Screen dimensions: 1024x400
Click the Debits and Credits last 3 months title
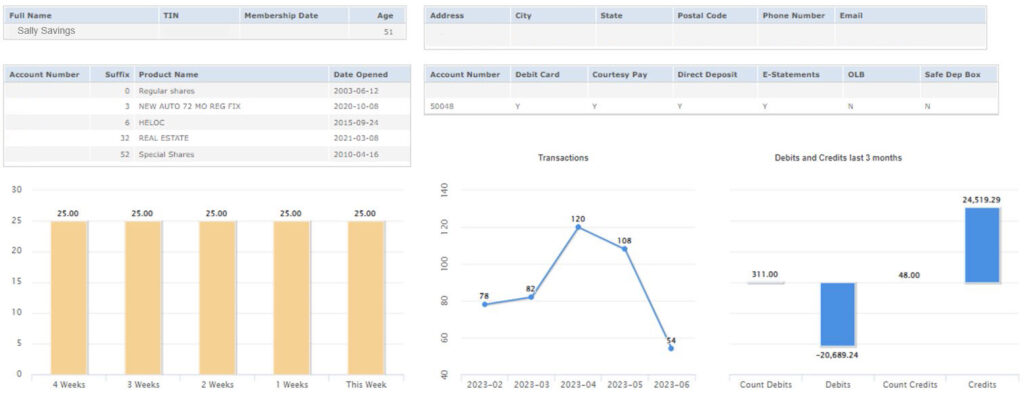838,158
